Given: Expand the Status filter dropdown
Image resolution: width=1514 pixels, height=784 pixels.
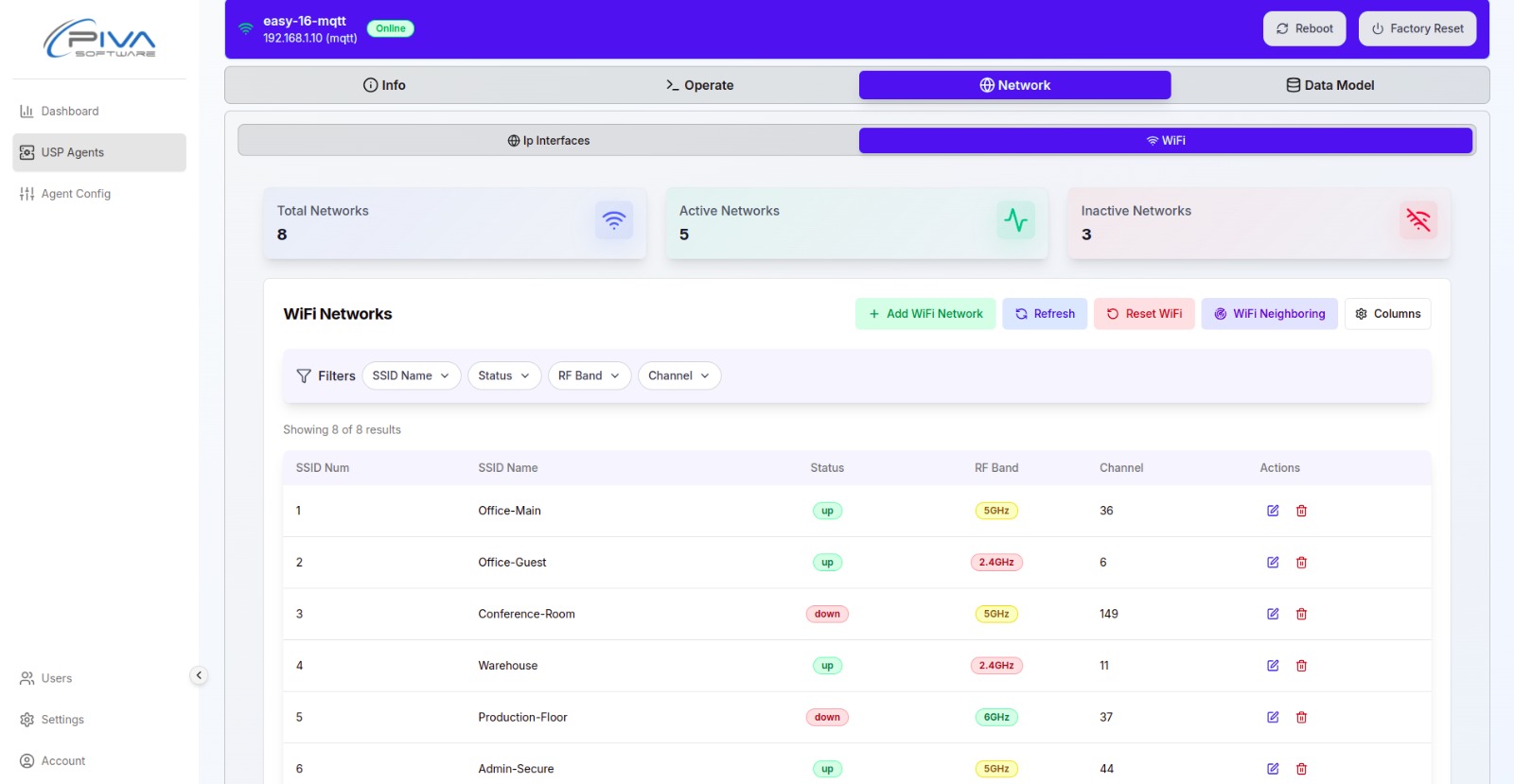Looking at the screenshot, I should coord(503,375).
